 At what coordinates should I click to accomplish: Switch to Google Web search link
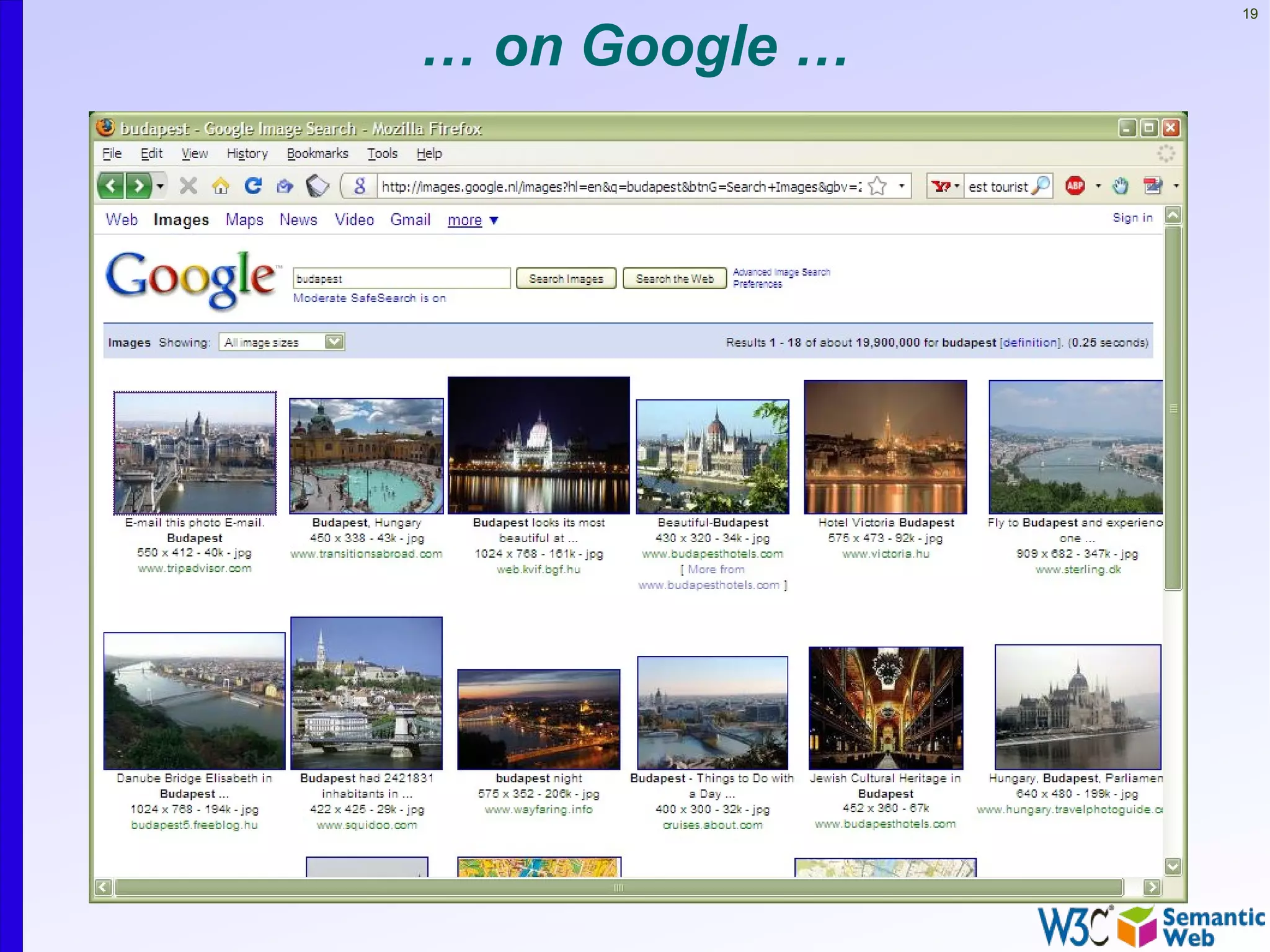tap(122, 220)
